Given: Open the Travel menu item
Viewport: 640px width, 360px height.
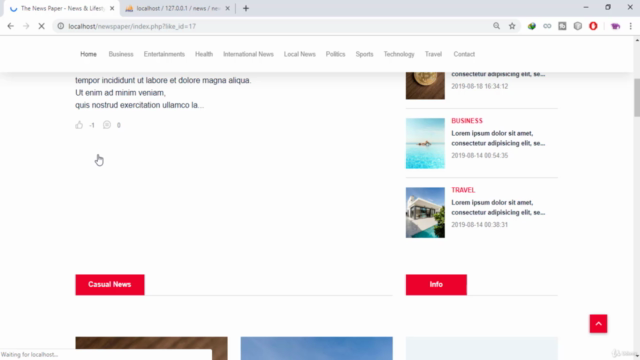Looking at the screenshot, I should [x=433, y=54].
